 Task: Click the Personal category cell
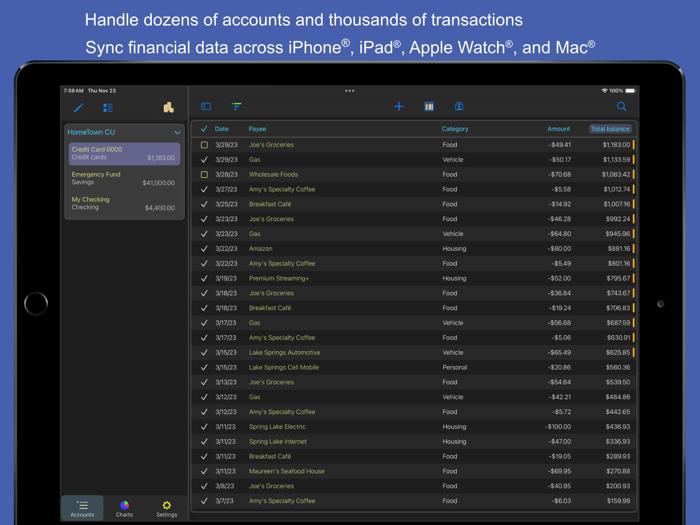point(454,367)
